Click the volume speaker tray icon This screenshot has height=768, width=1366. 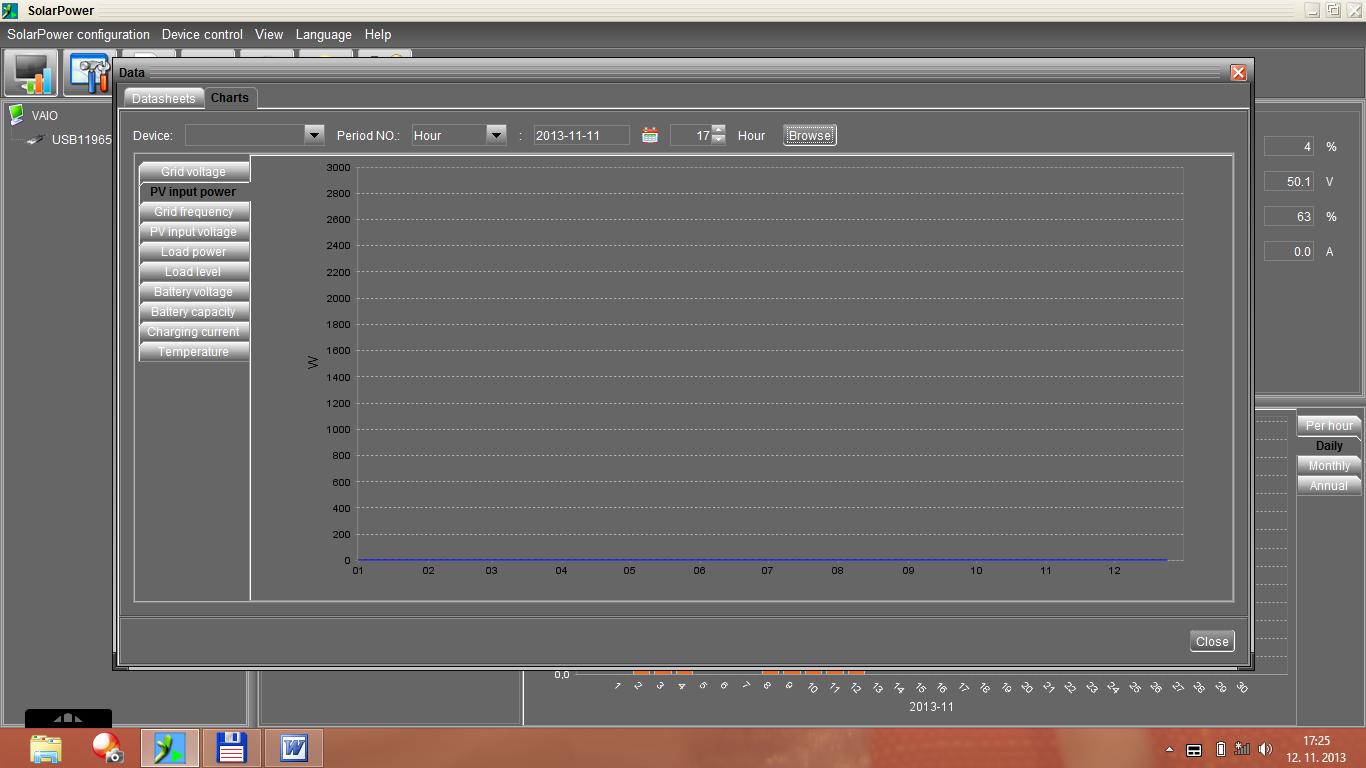1265,749
